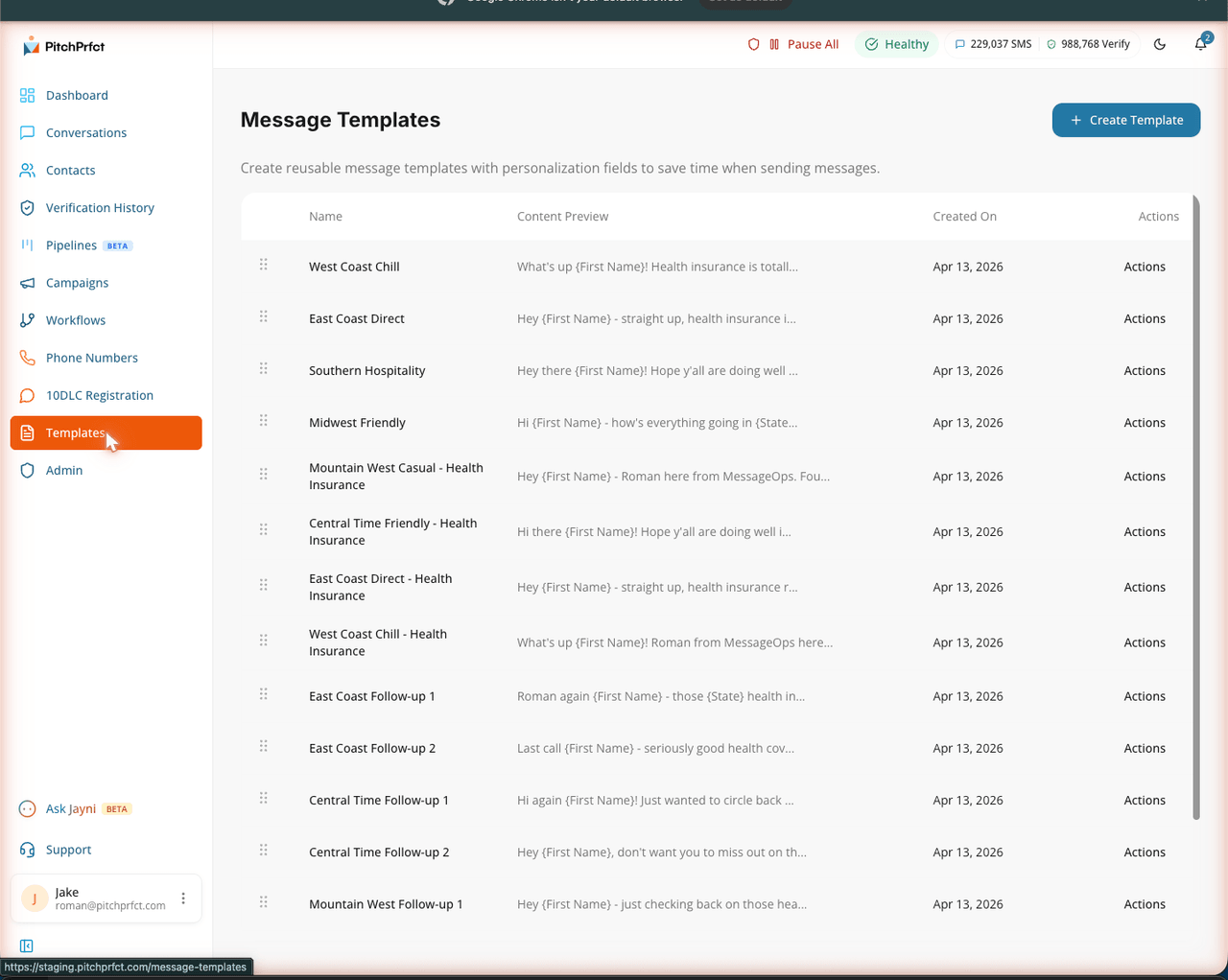Click the 10DLC Registration icon

click(x=27, y=395)
